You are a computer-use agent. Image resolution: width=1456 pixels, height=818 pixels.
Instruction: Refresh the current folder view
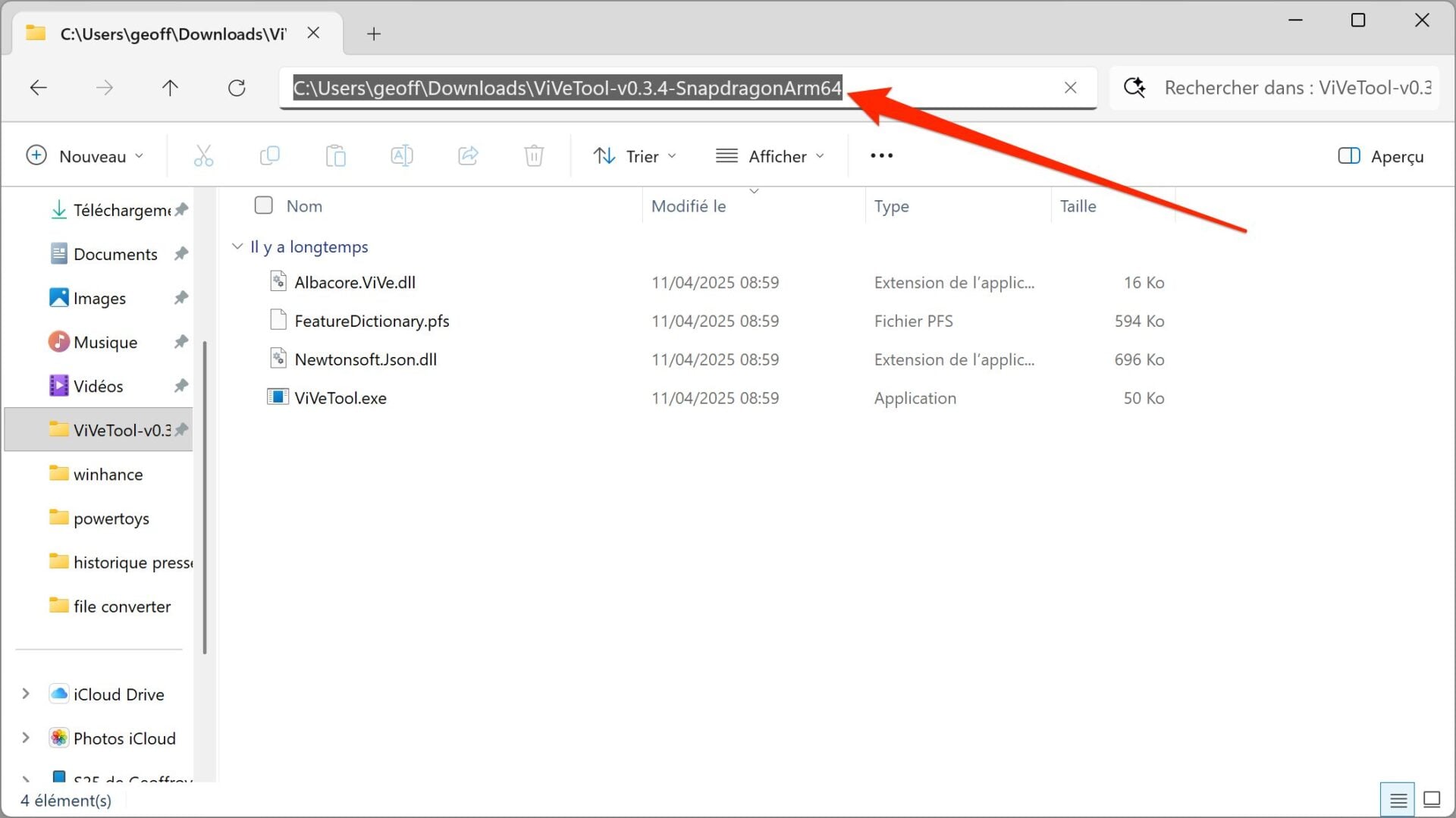(237, 88)
